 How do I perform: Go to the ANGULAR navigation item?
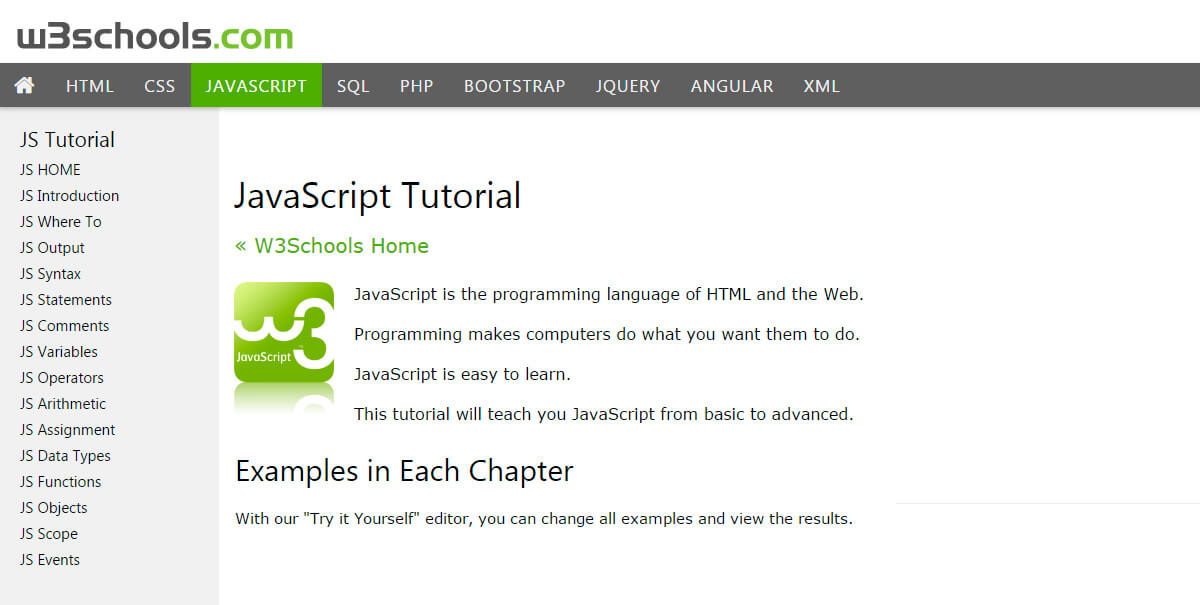click(732, 86)
